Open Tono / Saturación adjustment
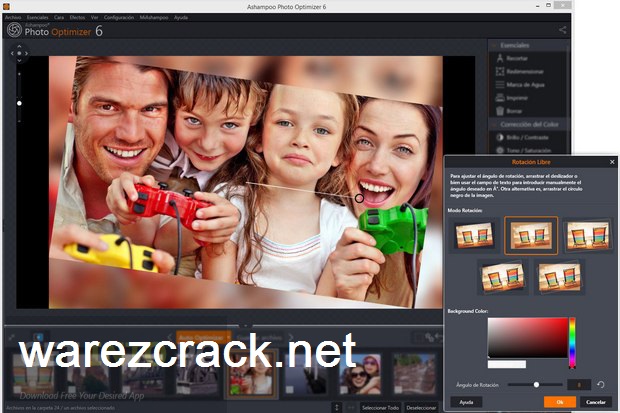 pos(524,150)
